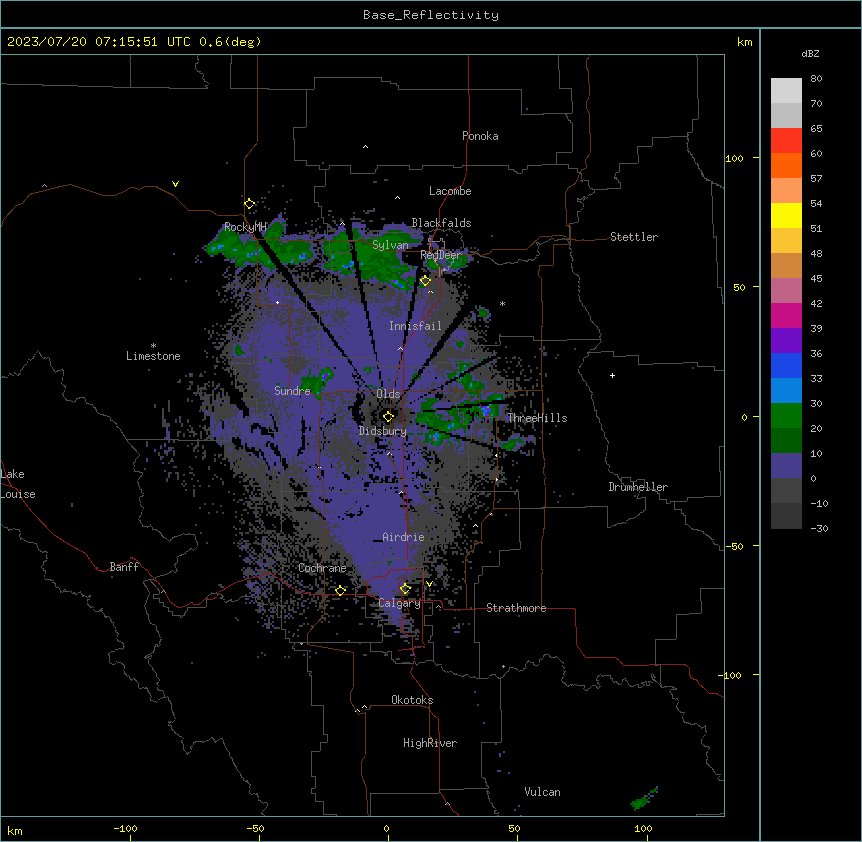
Task: Select the yellow radar site marker between Olds and Didsbury
Action: tap(388, 416)
